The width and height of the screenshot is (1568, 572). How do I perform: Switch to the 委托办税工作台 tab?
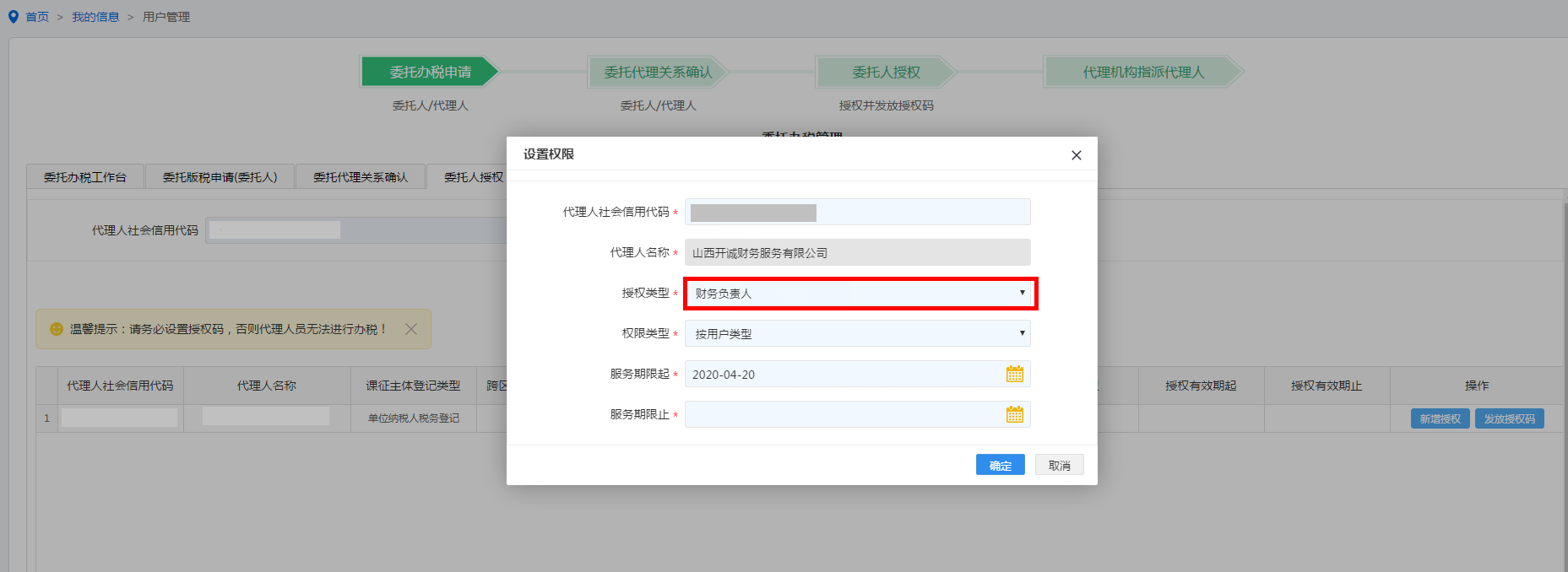click(85, 176)
